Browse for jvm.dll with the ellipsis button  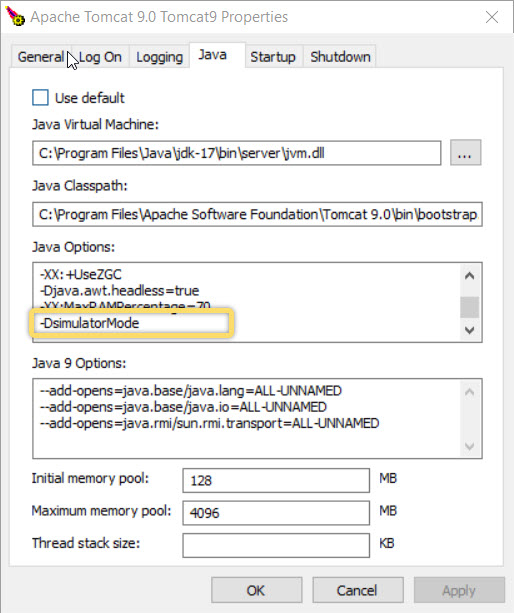[x=465, y=152]
